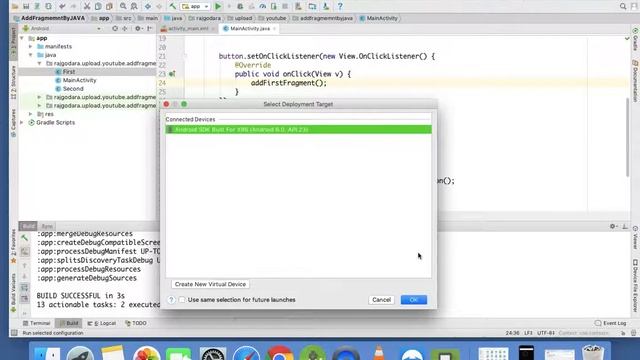Click MainActivity breadcrumb item
Image resolution: width=640 pixels, height=360 pixels.
pos(379,18)
